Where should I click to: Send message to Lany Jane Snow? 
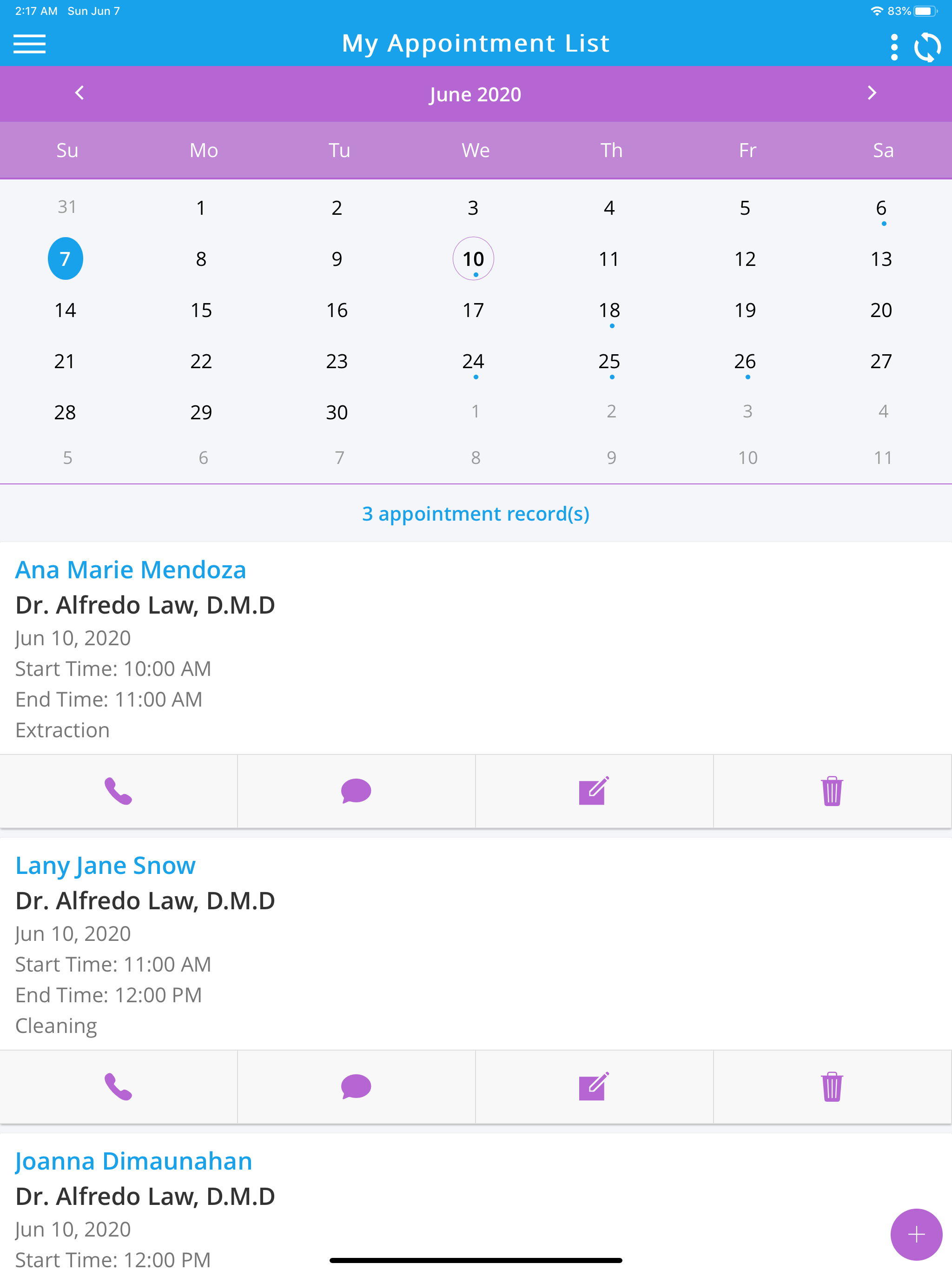click(356, 1086)
